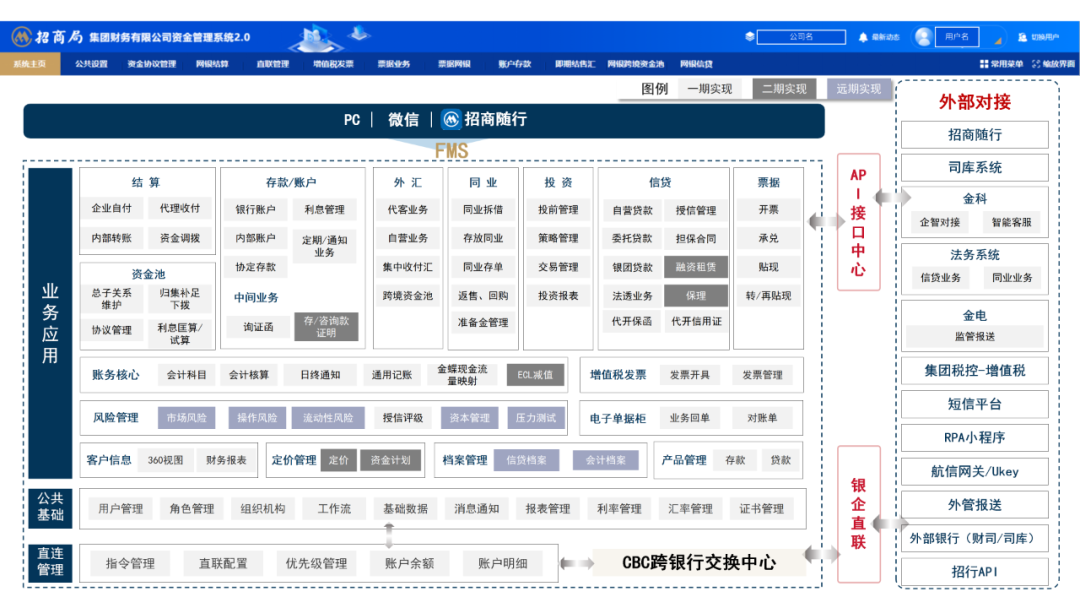
Task: Click the 转/再贴现 box under 票据
Action: tap(769, 295)
